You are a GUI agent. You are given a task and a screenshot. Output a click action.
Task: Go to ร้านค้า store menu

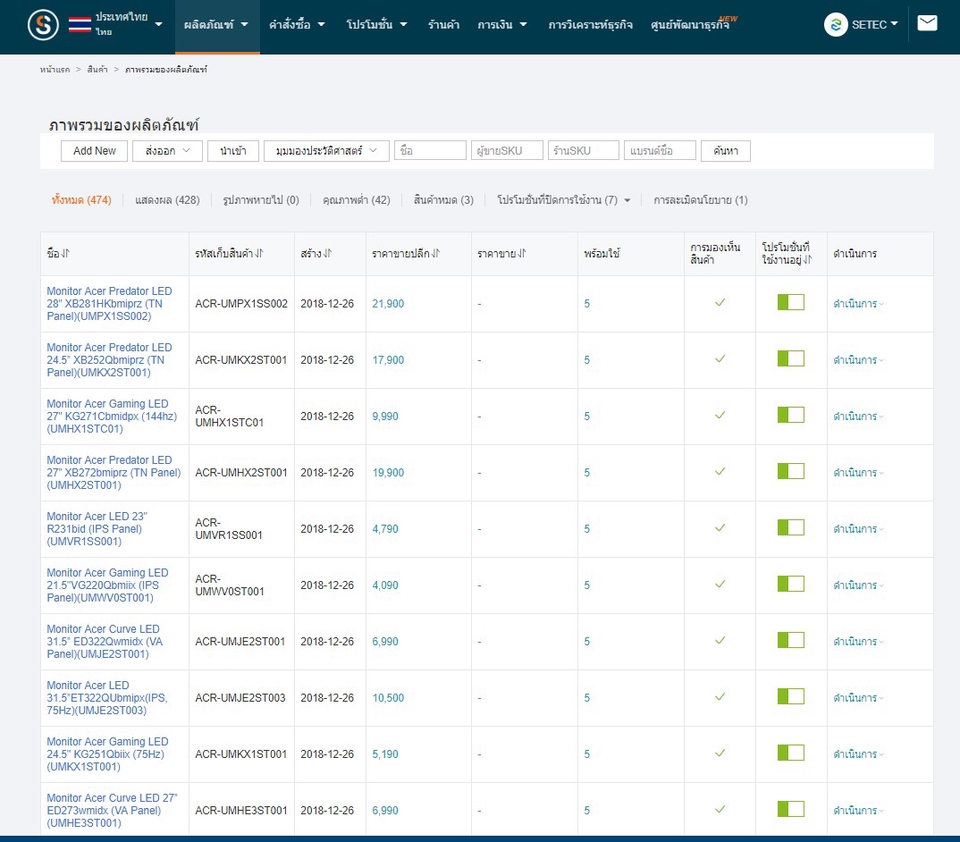443,25
